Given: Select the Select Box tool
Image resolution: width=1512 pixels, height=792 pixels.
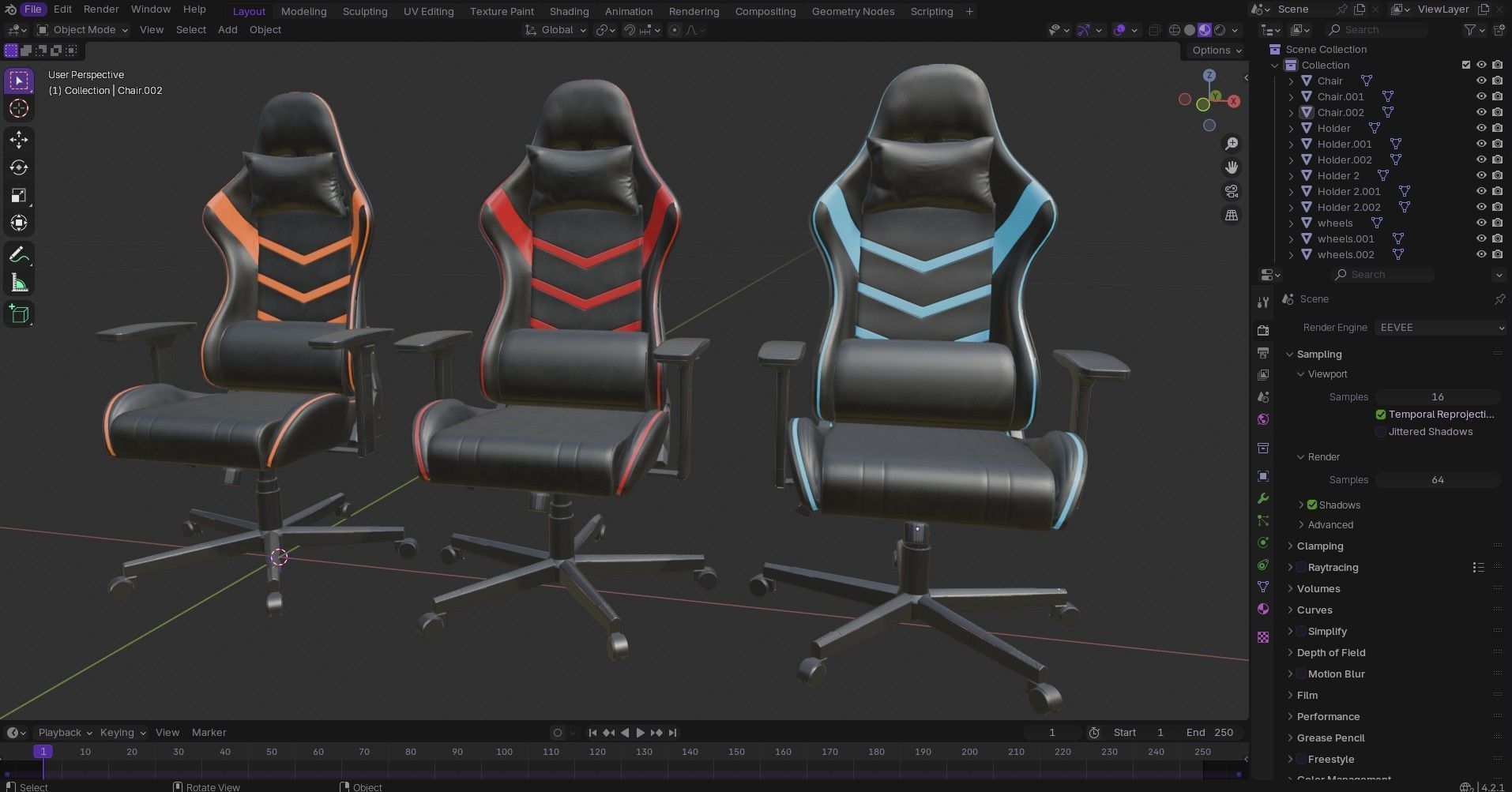Looking at the screenshot, I should coord(19,81).
